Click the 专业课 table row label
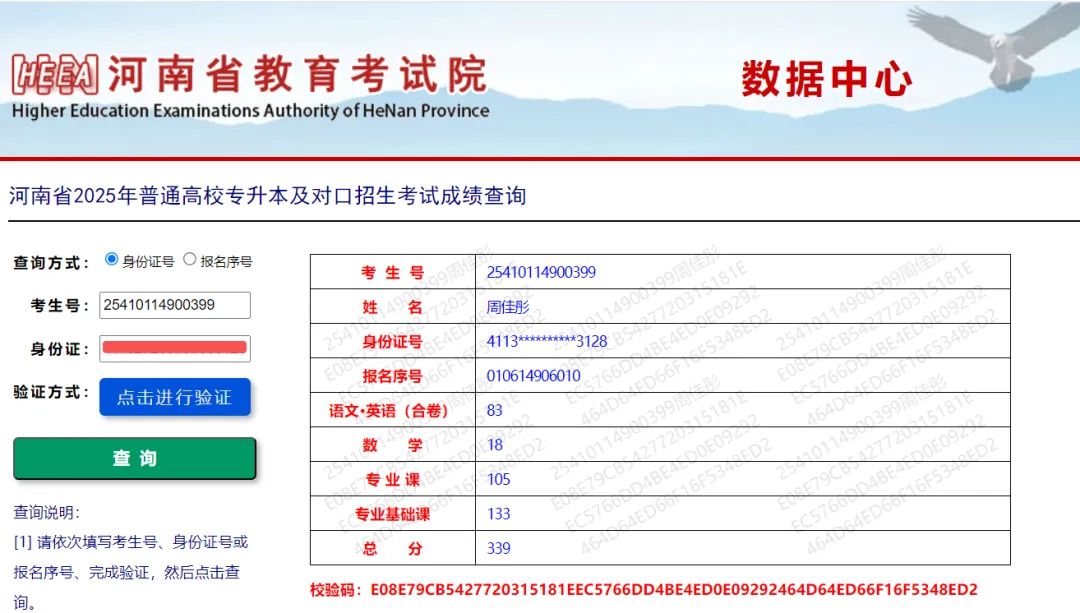 393,479
